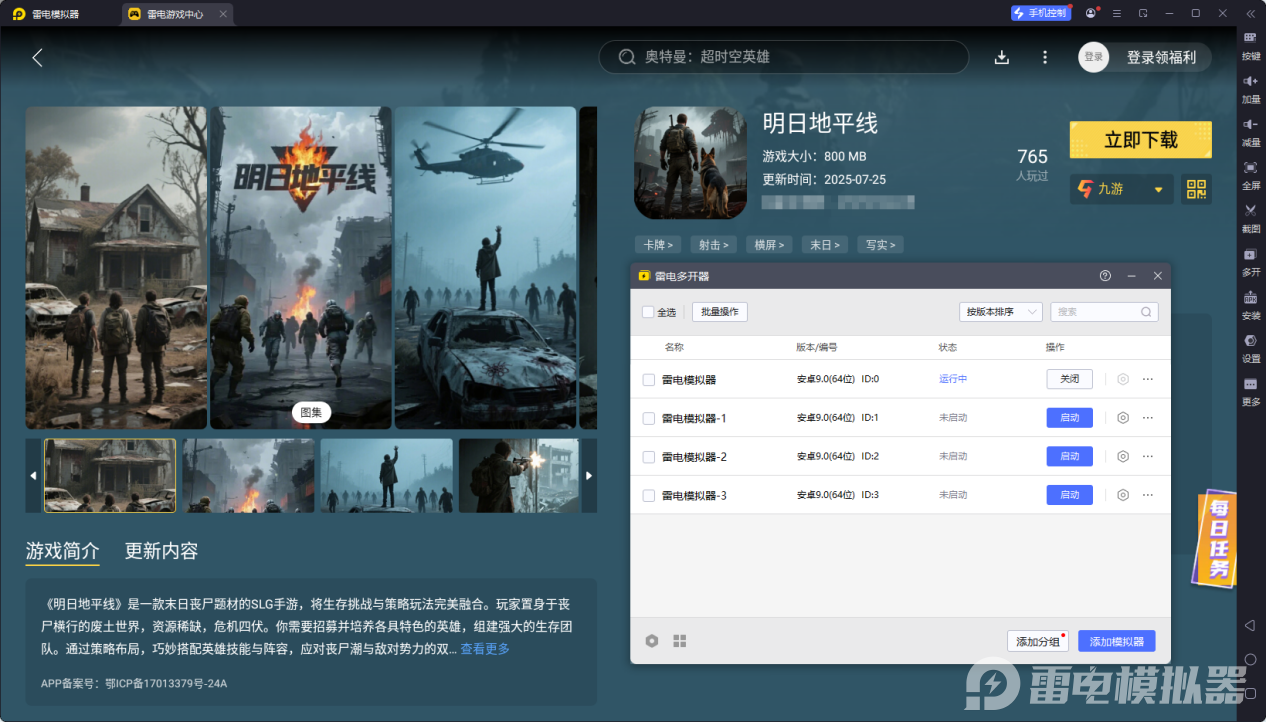Select the 更新内容 tab

click(x=161, y=551)
